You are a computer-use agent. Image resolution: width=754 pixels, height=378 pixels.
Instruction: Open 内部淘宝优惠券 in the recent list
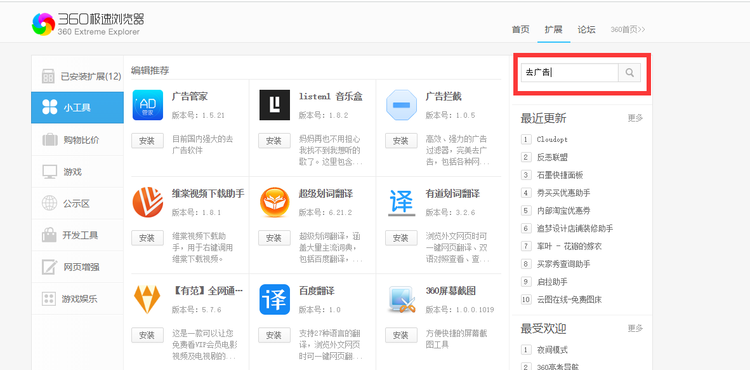563,210
